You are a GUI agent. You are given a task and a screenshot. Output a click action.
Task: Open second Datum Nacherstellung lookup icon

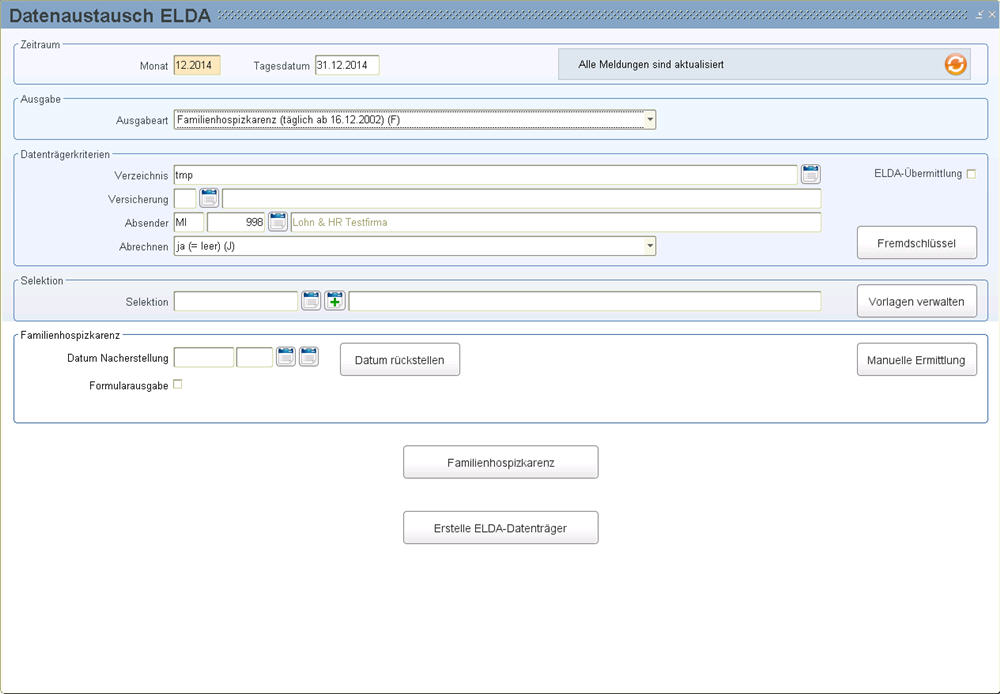(x=309, y=356)
